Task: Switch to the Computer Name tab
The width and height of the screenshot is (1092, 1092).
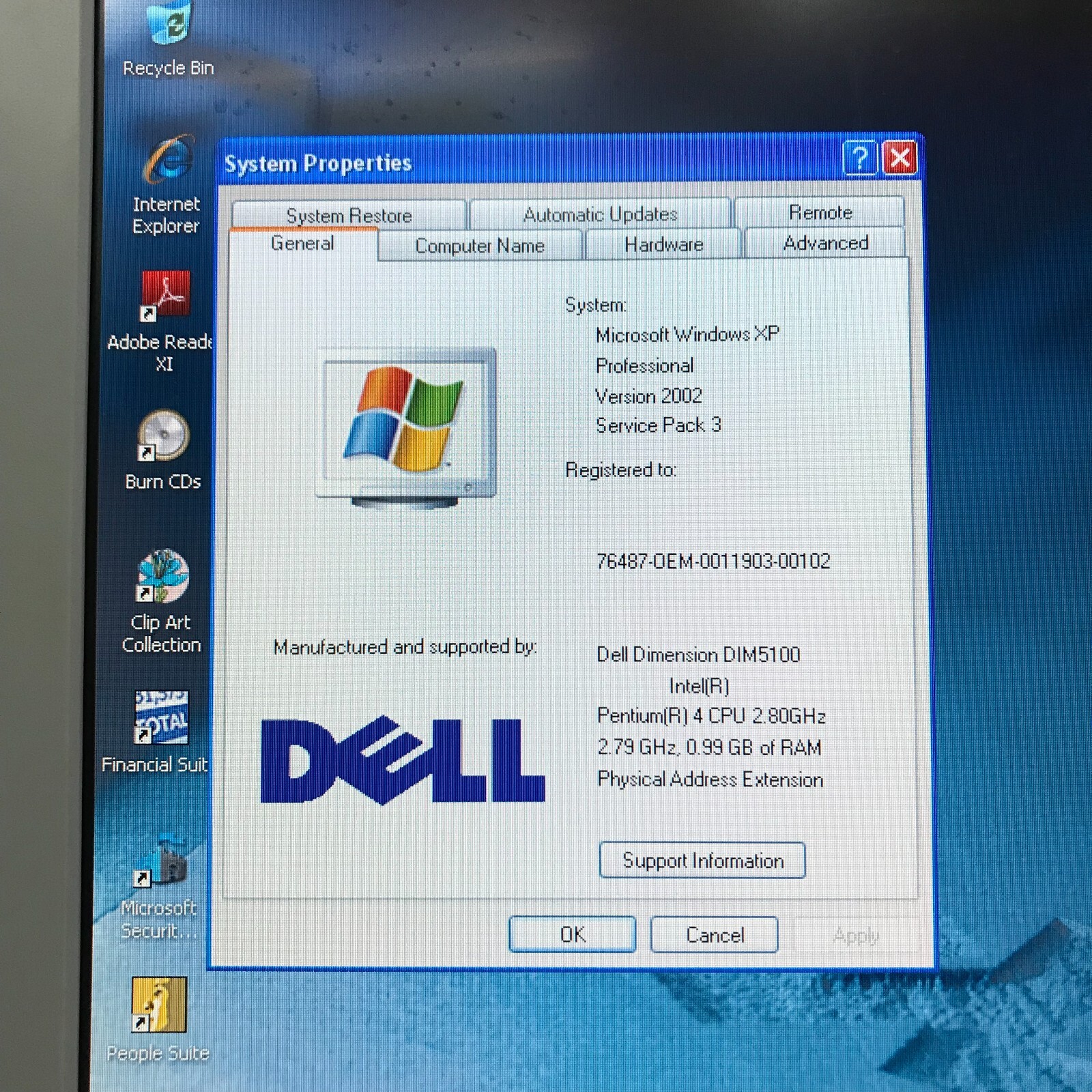Action: tap(480, 245)
